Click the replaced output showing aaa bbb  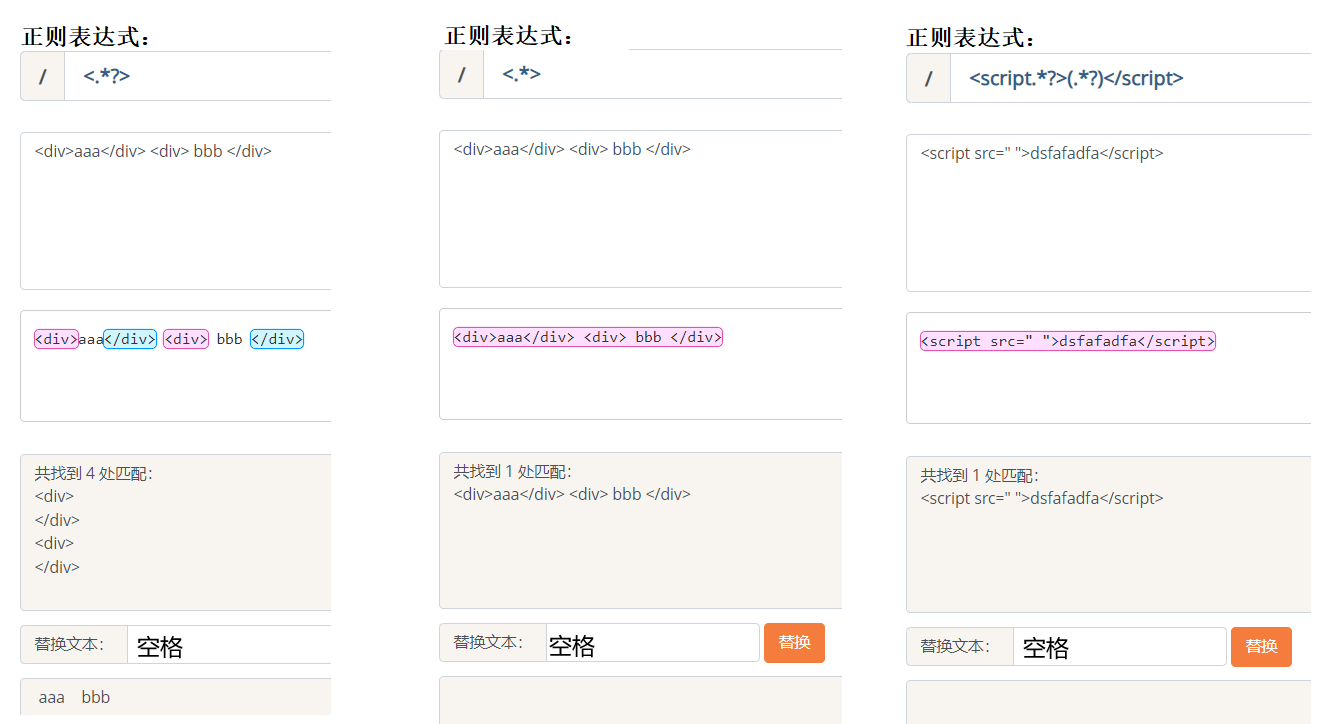point(74,697)
